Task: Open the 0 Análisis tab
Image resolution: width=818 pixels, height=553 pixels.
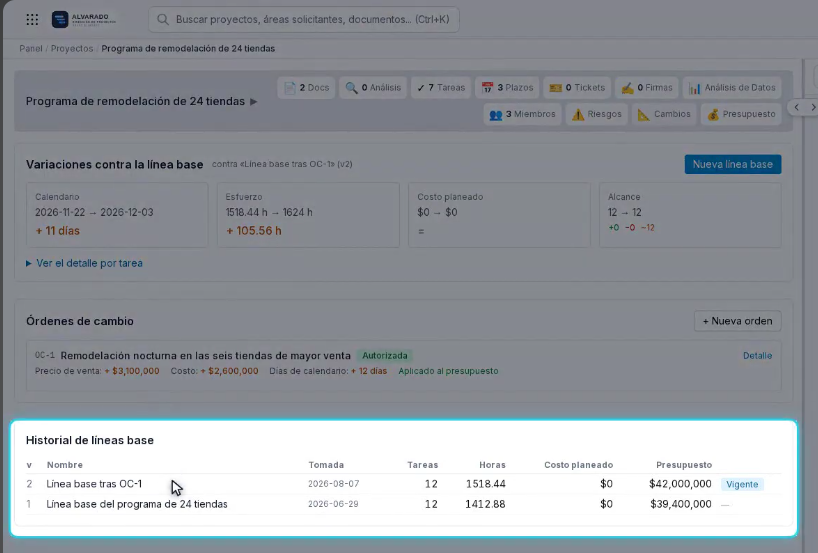Action: point(373,88)
